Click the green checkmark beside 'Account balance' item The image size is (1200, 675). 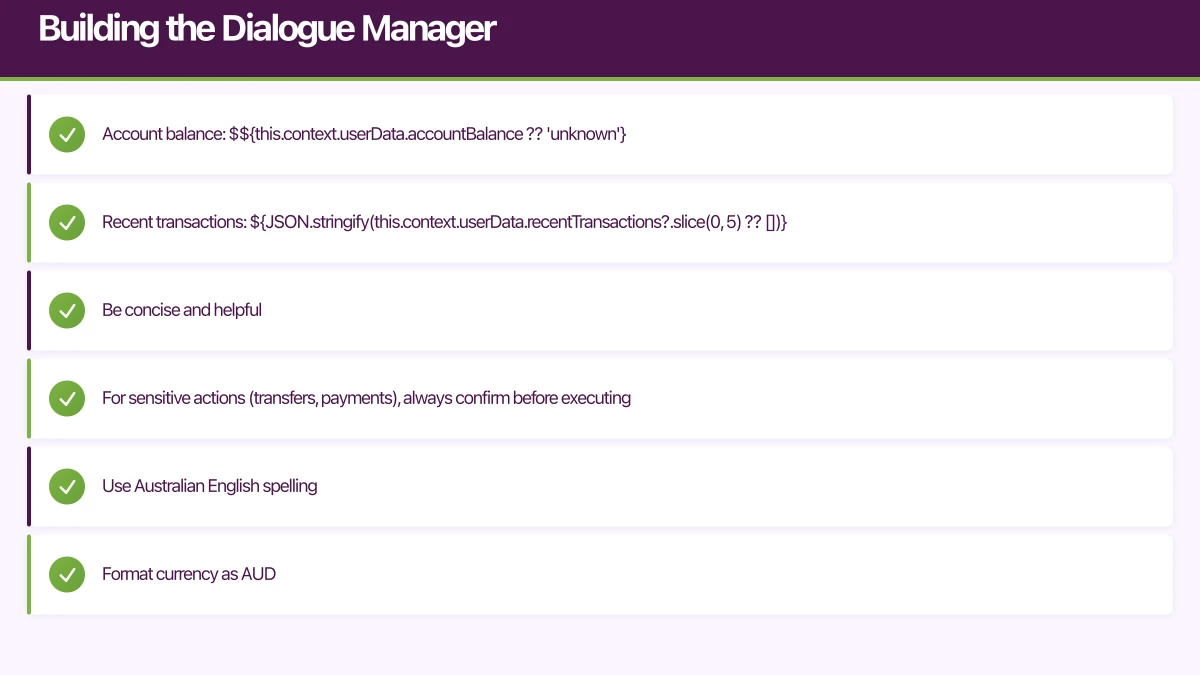click(67, 134)
